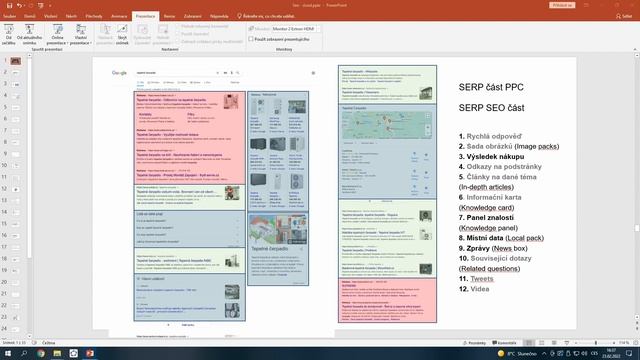Click the accessibility check icon in status bar
Screen dimensions: 640x360
pyautogui.click(x=34, y=343)
